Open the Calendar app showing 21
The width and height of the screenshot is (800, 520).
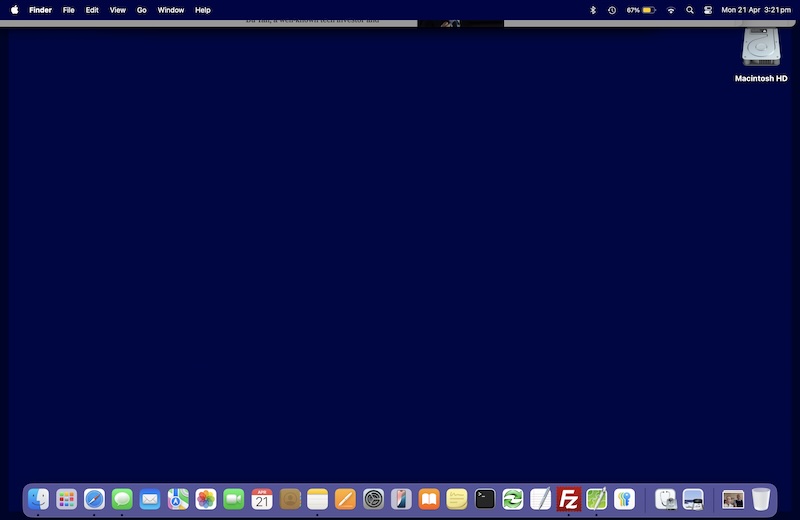(x=262, y=498)
